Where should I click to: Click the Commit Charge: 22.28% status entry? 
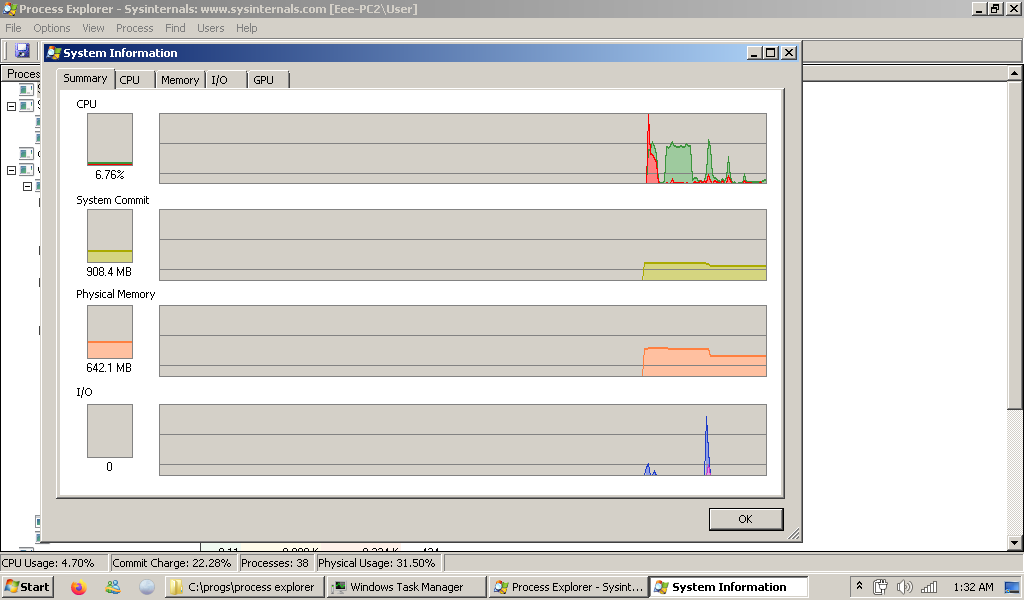(172, 563)
